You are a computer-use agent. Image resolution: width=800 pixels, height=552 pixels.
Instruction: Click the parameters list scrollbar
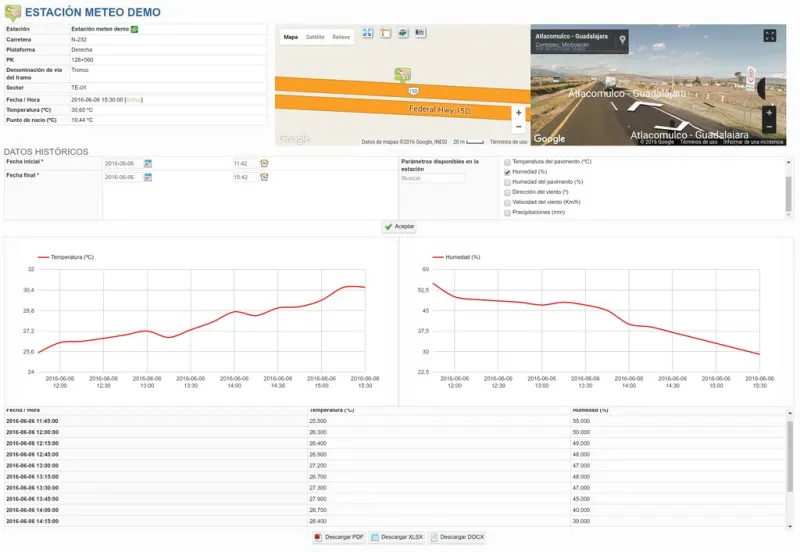click(788, 194)
